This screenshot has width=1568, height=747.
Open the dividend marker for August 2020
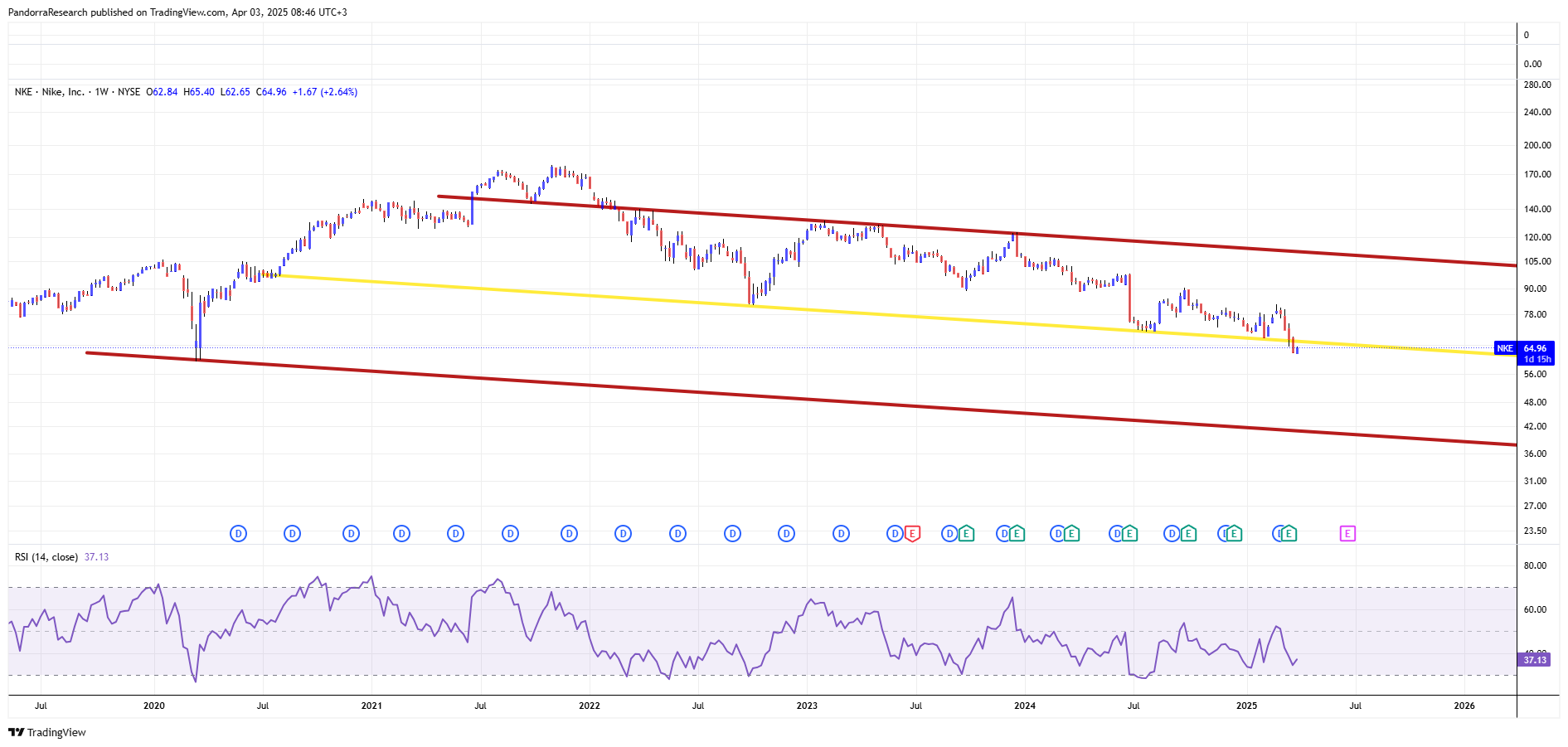292,534
